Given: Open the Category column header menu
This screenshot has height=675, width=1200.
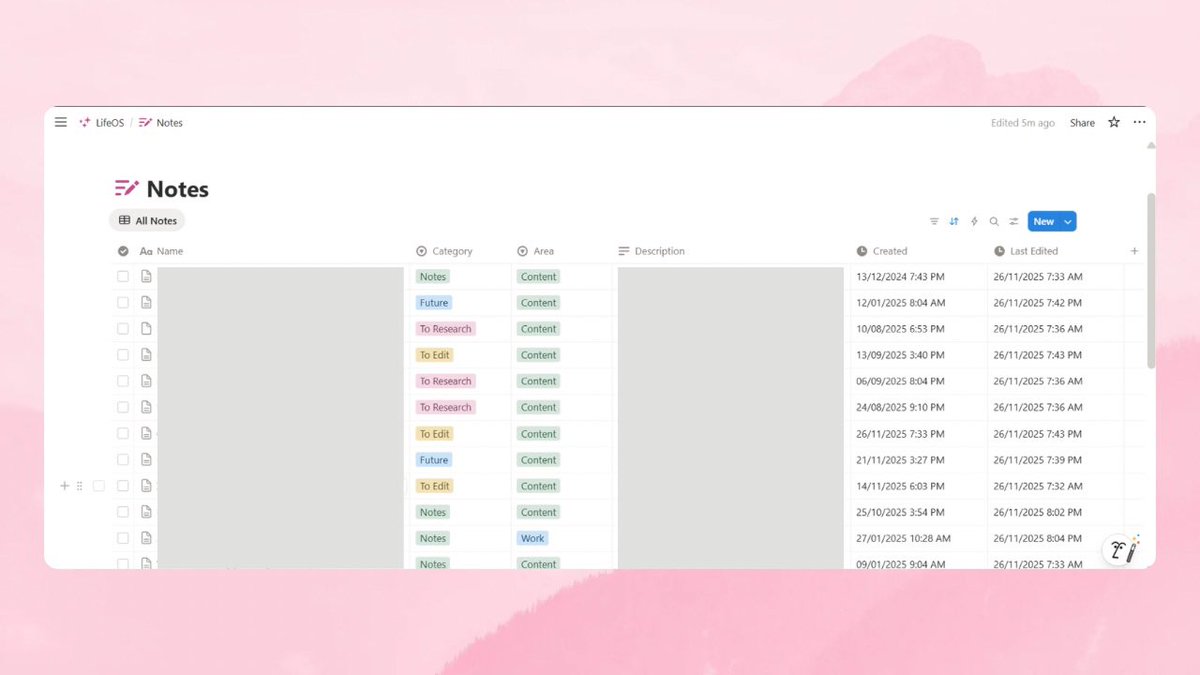Looking at the screenshot, I should [444, 251].
